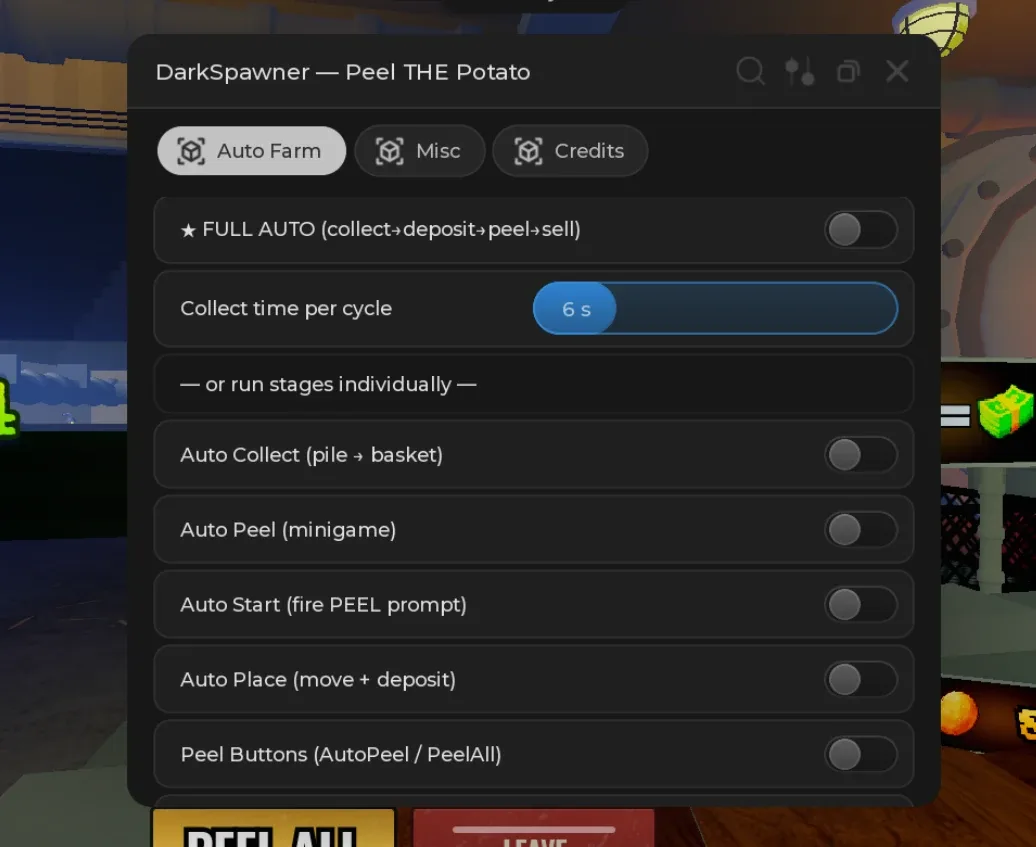Image resolution: width=1036 pixels, height=847 pixels.
Task: Click the green cash stack icon in game
Action: [x=1006, y=413]
